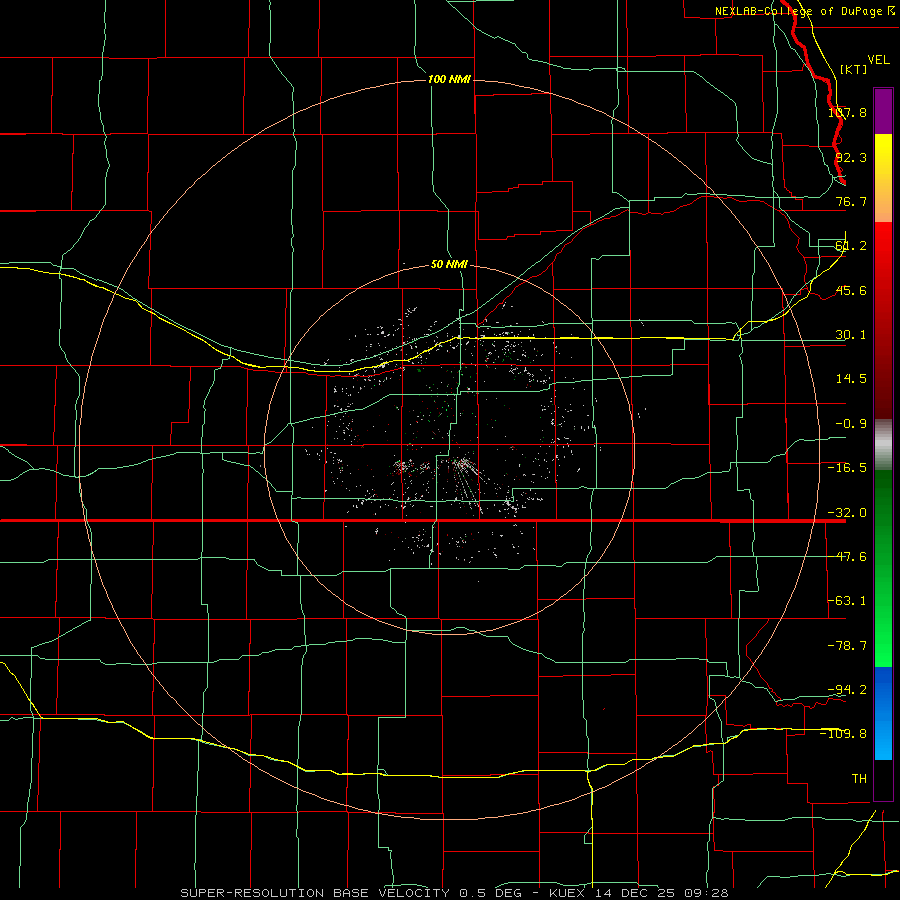
Task: Click the -0.9 legend value
Action: pyautogui.click(x=851, y=424)
